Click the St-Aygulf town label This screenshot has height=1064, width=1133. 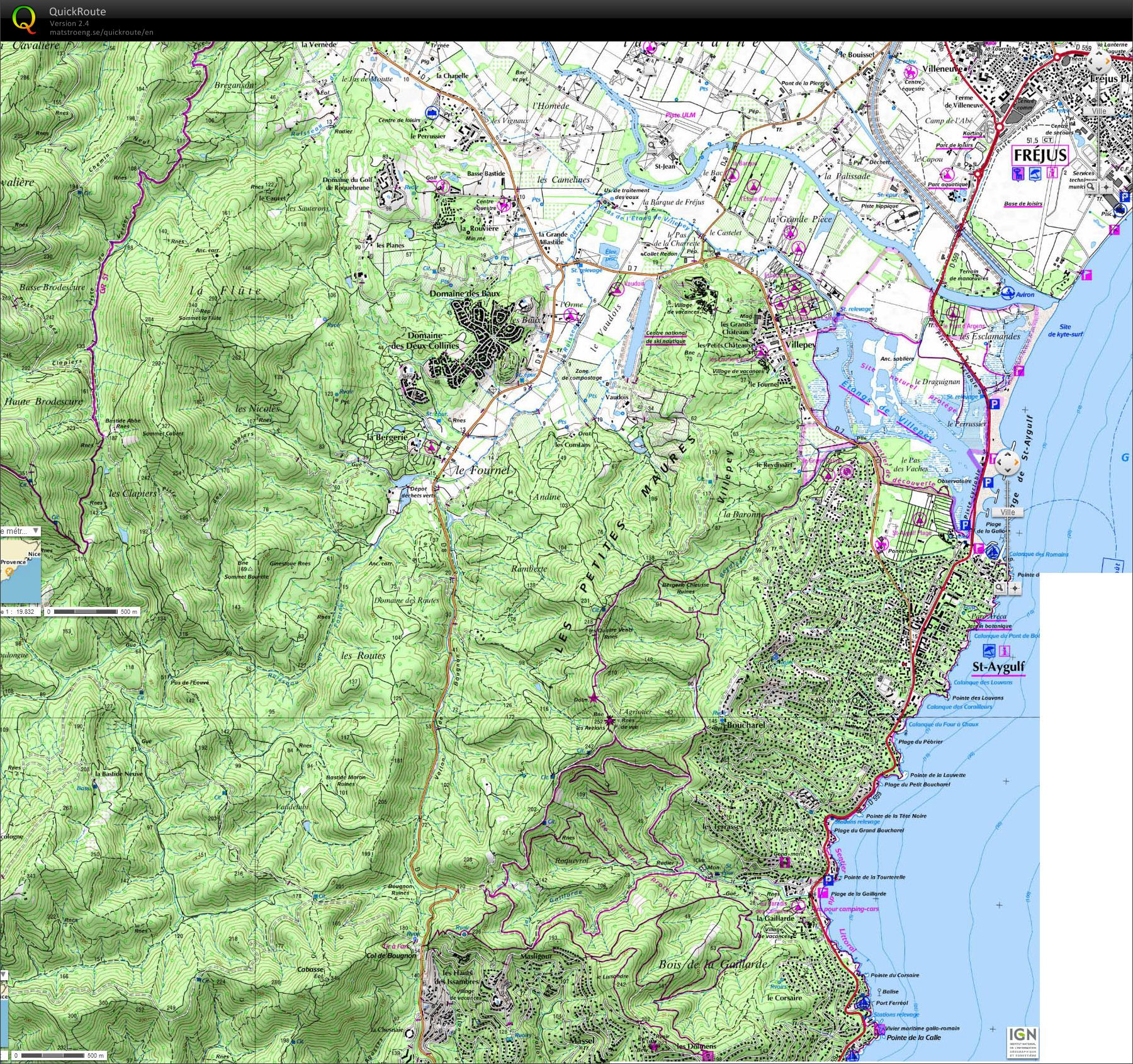999,667
